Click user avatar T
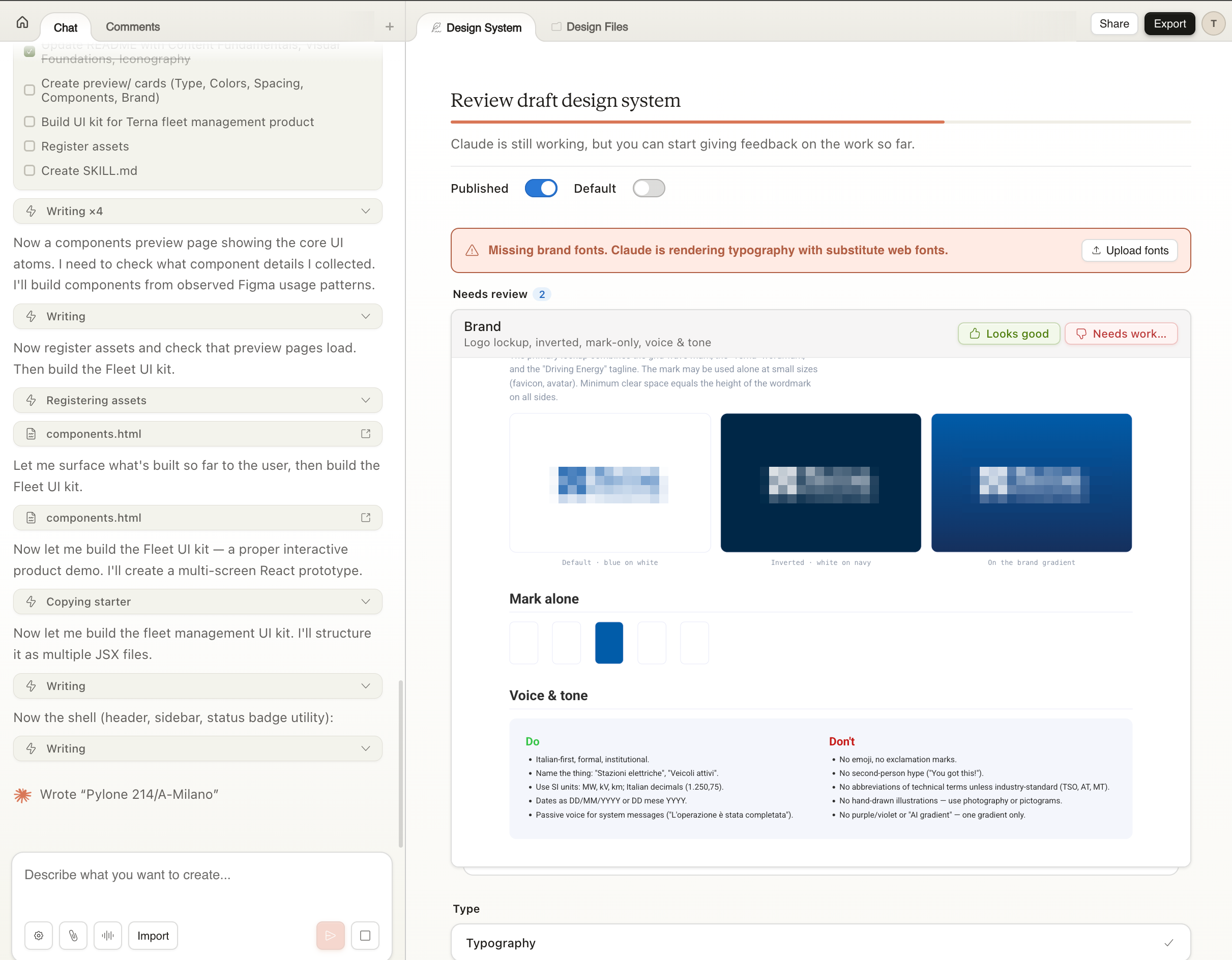This screenshot has width=1232, height=960. (x=1213, y=24)
